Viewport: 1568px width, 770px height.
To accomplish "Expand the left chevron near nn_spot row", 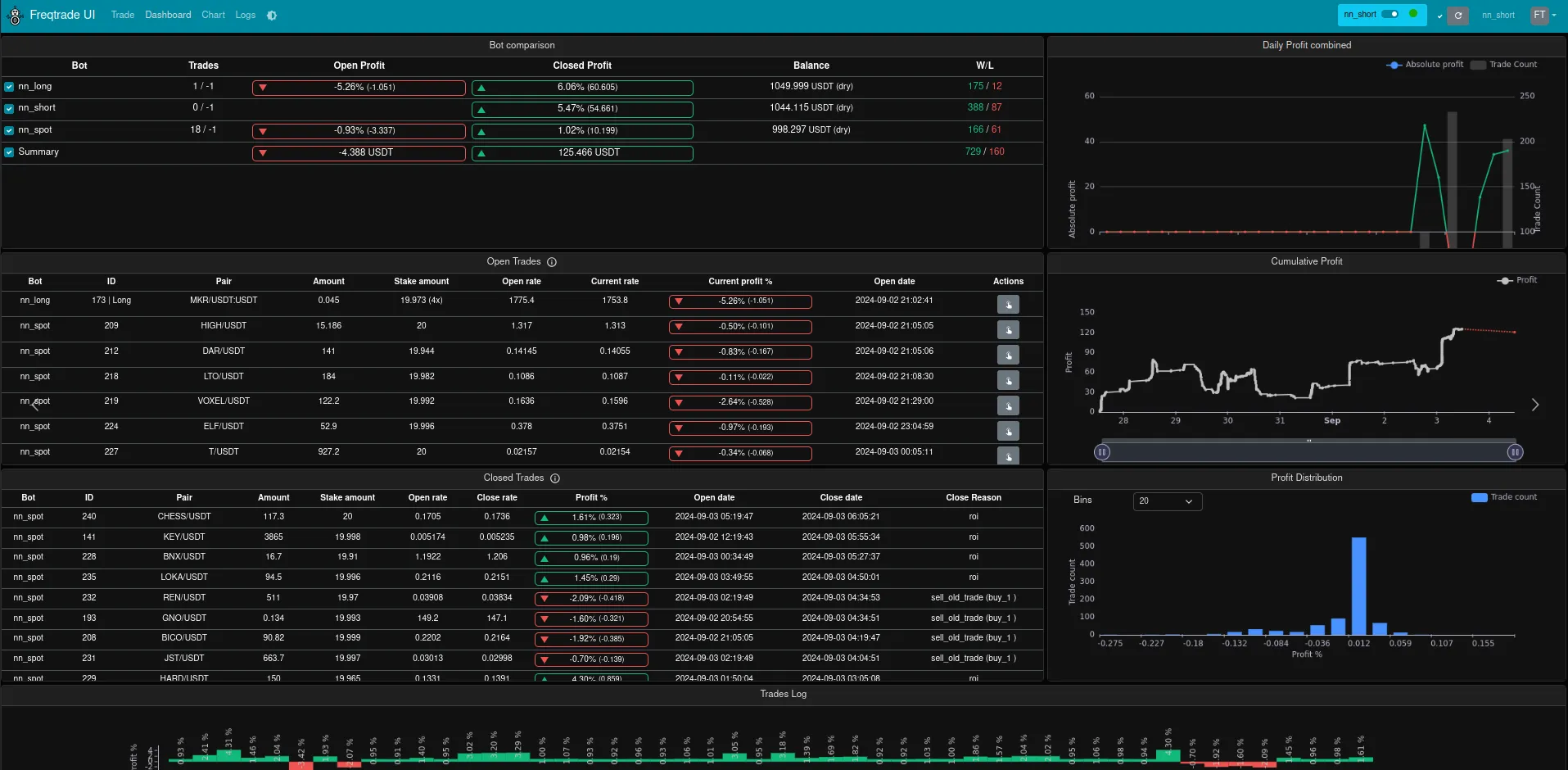I will (35, 405).
